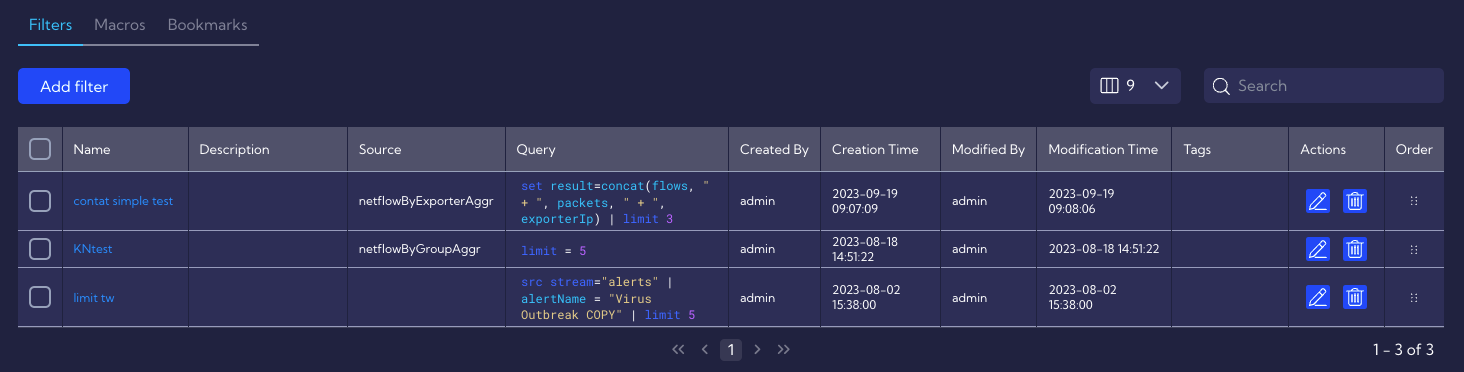The width and height of the screenshot is (1464, 372).
Task: Delete the limit tw filter
Action: 1355,297
